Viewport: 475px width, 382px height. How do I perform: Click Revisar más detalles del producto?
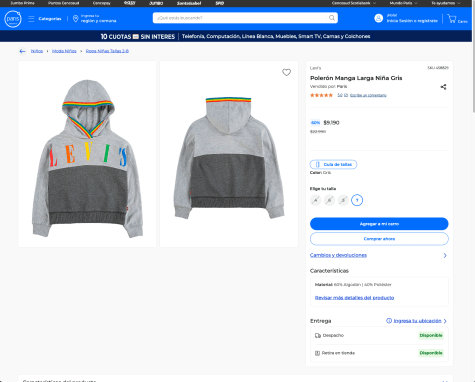[354, 298]
